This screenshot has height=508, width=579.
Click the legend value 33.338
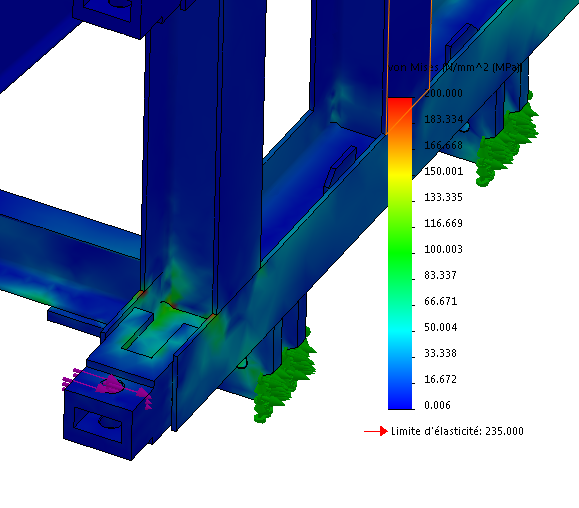click(441, 353)
